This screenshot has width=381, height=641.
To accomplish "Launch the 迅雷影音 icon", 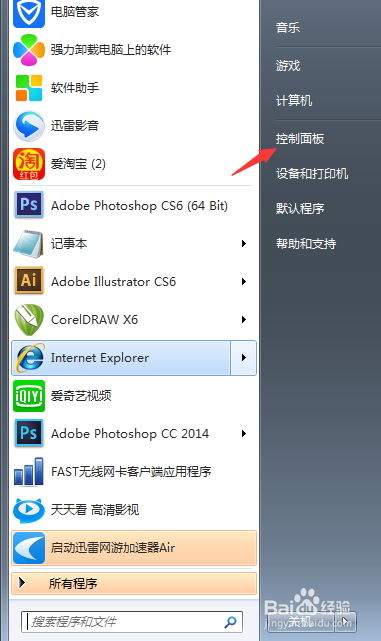I will (x=29, y=126).
